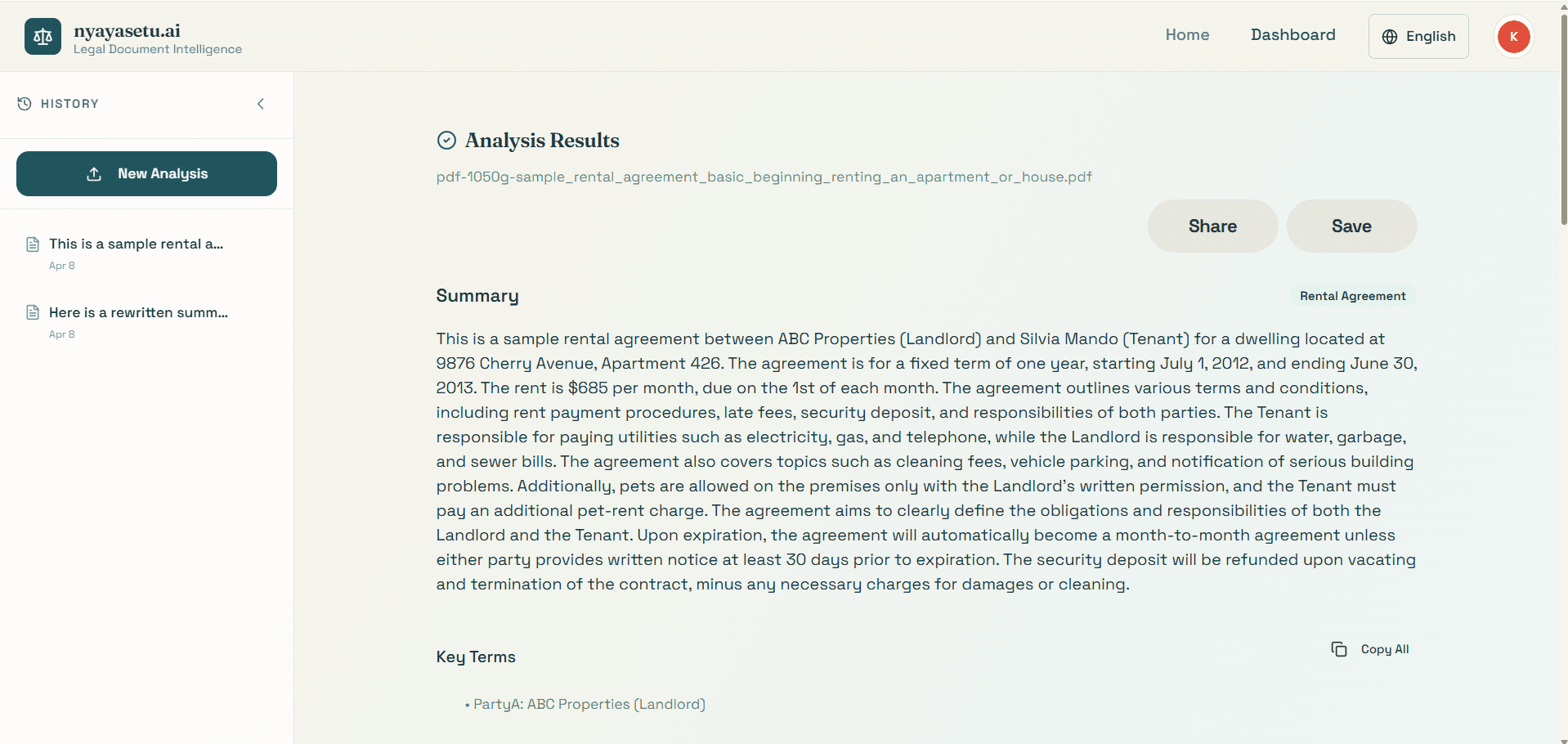Click the document icon beside first history item
This screenshot has height=744, width=1568.
pos(33,244)
